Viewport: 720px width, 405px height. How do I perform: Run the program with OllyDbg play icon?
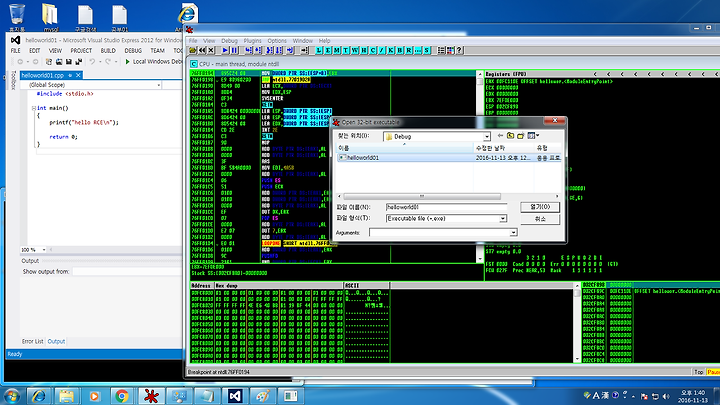click(225, 50)
